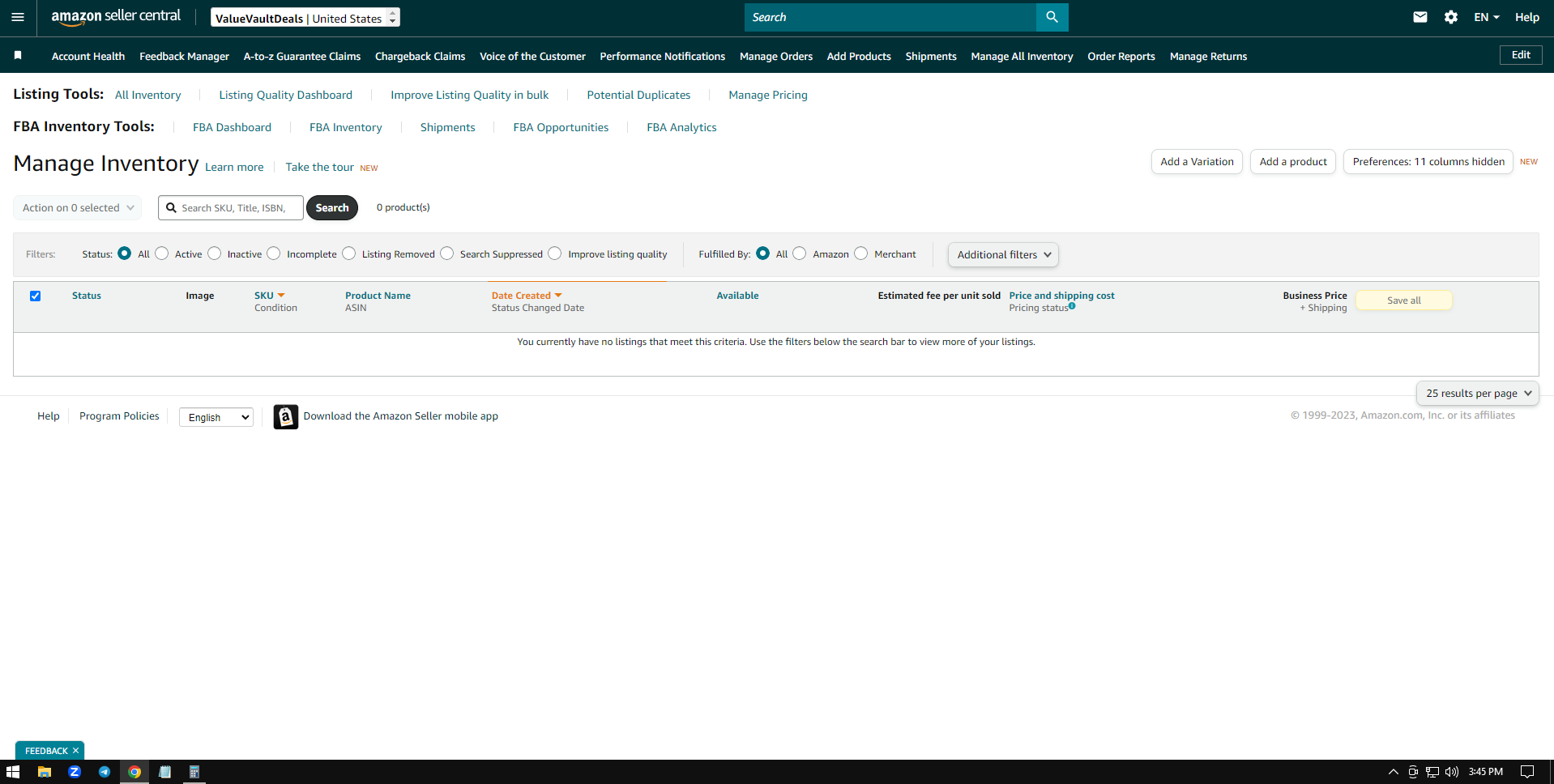Click the info icon next to Pricing status
This screenshot has height=784, width=1554.
pos(1072,306)
